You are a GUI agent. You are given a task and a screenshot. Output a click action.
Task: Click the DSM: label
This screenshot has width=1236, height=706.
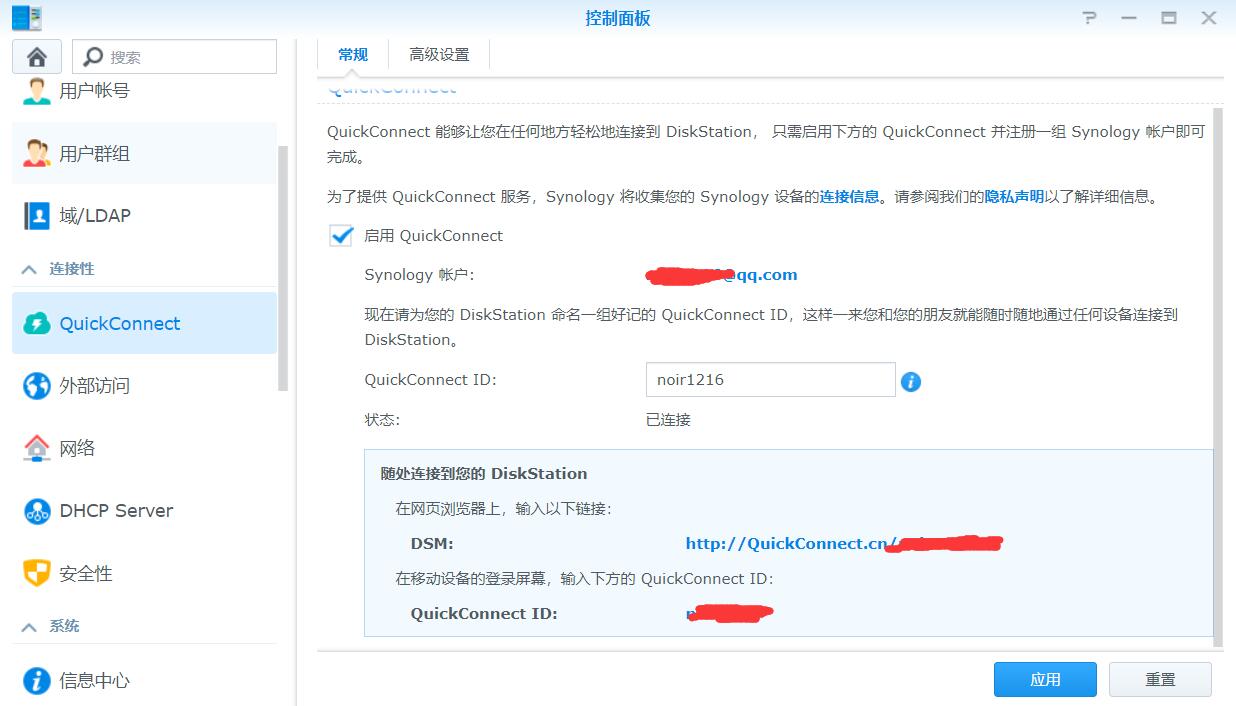pos(432,544)
